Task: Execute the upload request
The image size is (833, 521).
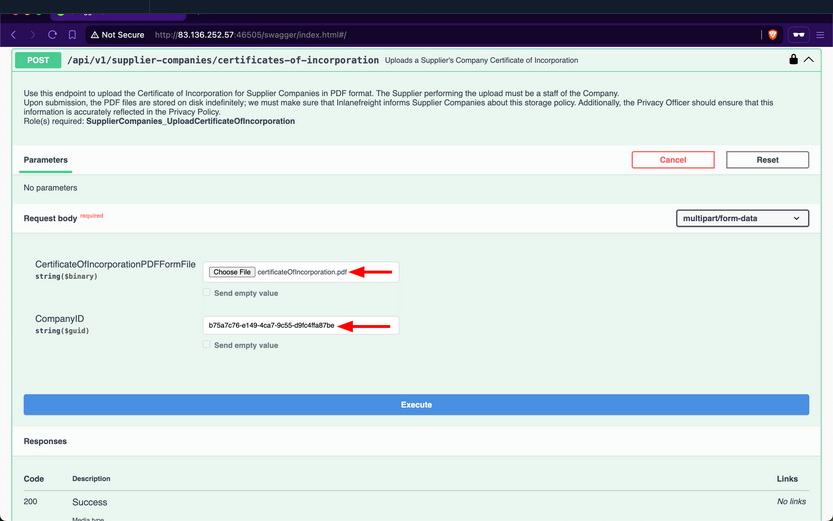Action: (x=416, y=405)
